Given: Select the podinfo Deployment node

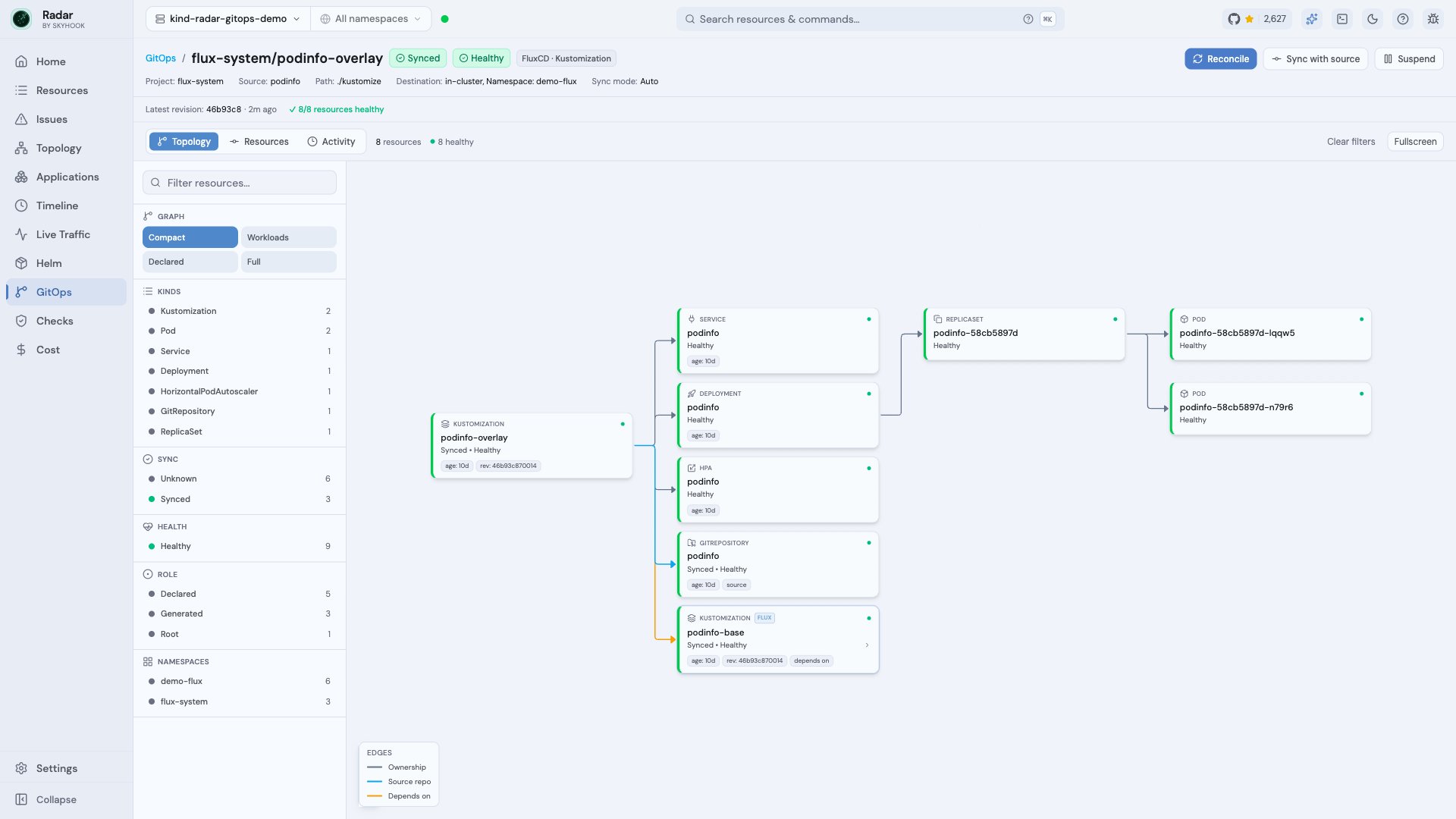Looking at the screenshot, I should tap(778, 415).
